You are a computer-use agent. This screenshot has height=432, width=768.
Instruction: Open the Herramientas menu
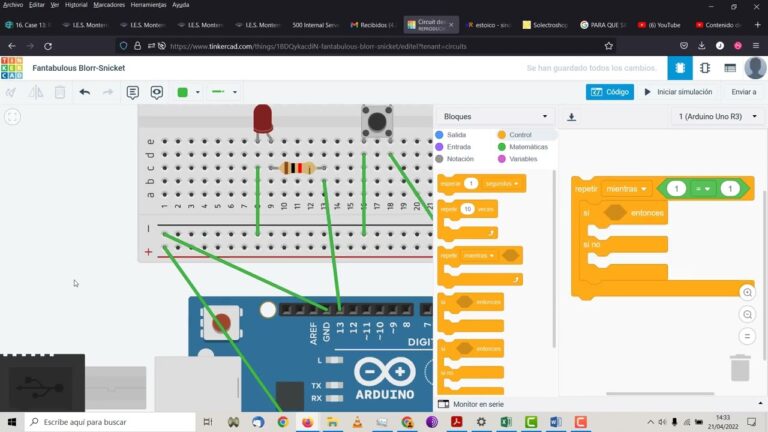click(x=148, y=5)
